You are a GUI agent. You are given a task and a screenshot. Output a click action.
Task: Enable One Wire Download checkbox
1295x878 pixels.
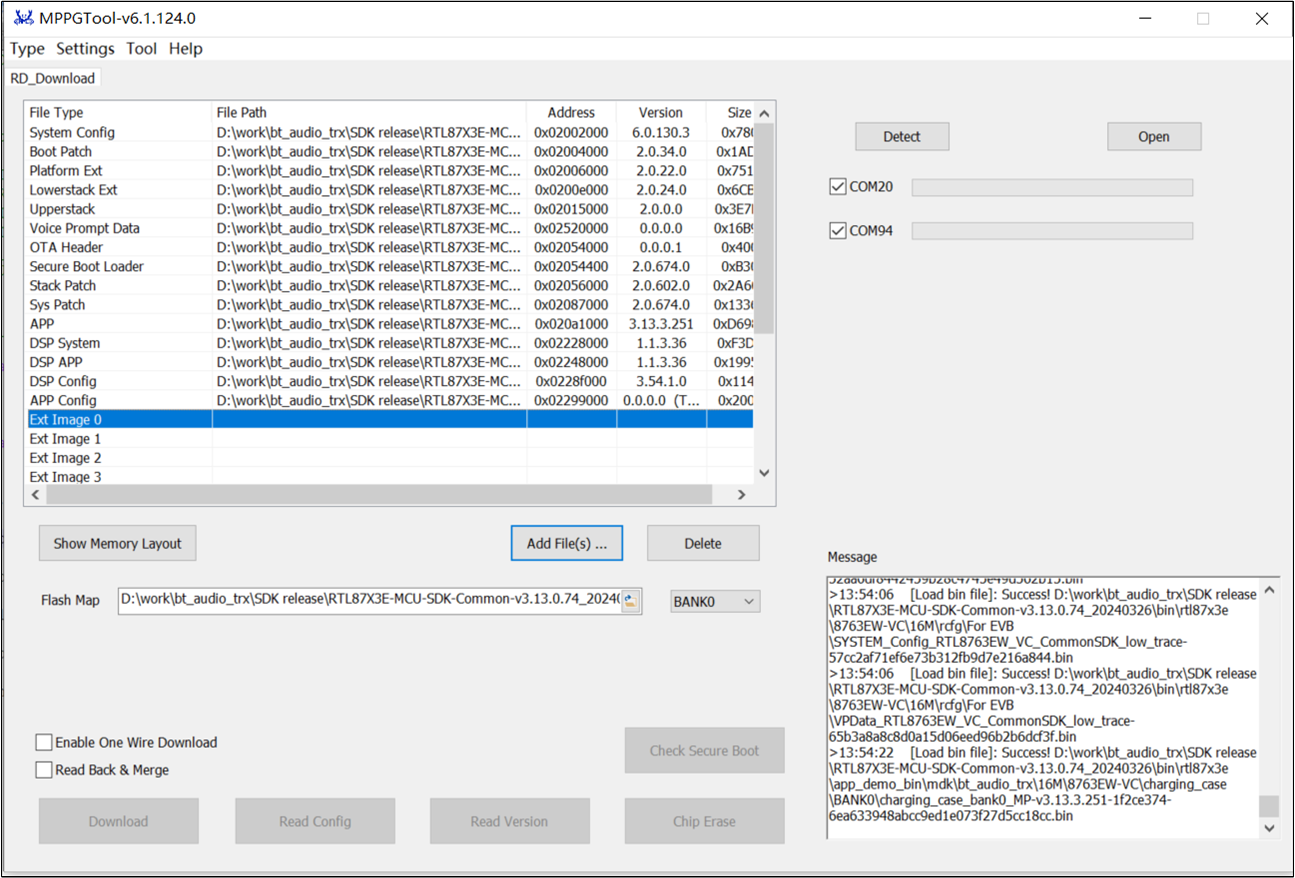pyautogui.click(x=44, y=742)
